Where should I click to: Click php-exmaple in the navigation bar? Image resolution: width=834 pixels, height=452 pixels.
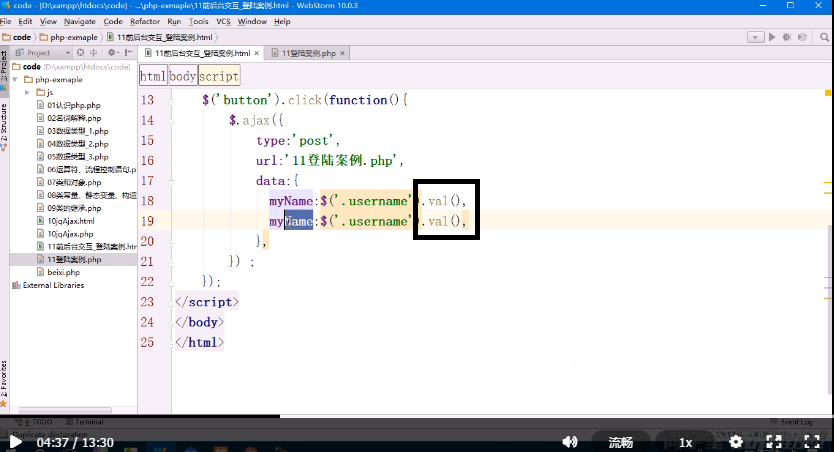pyautogui.click(x=69, y=37)
